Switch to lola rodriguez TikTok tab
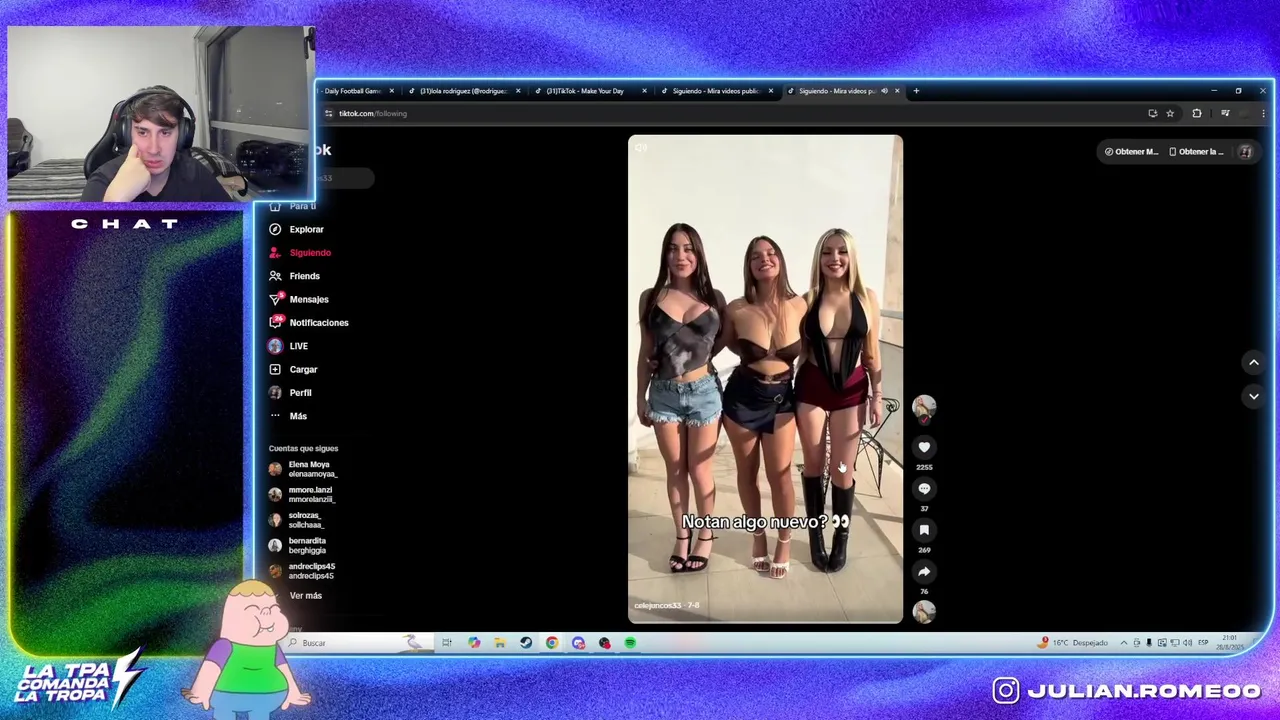 tap(463, 91)
